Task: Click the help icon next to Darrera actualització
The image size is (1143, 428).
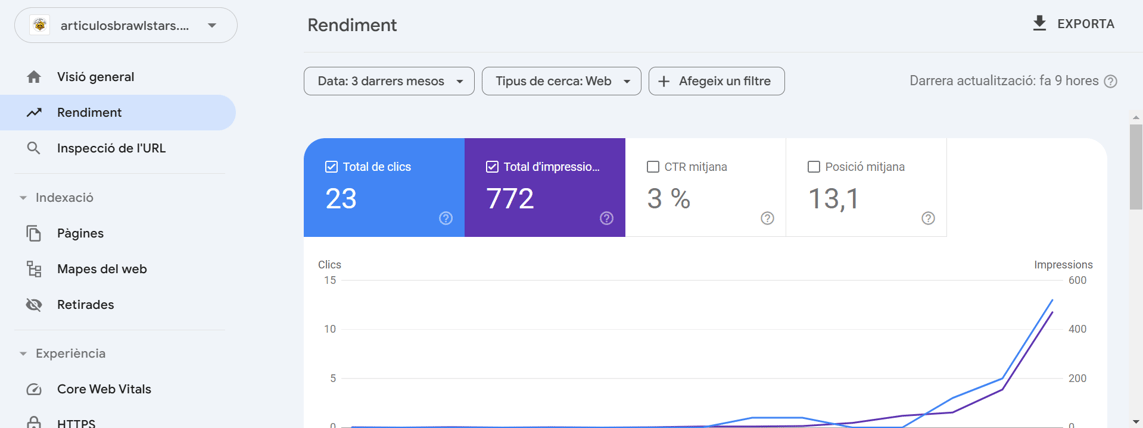Action: (1110, 82)
